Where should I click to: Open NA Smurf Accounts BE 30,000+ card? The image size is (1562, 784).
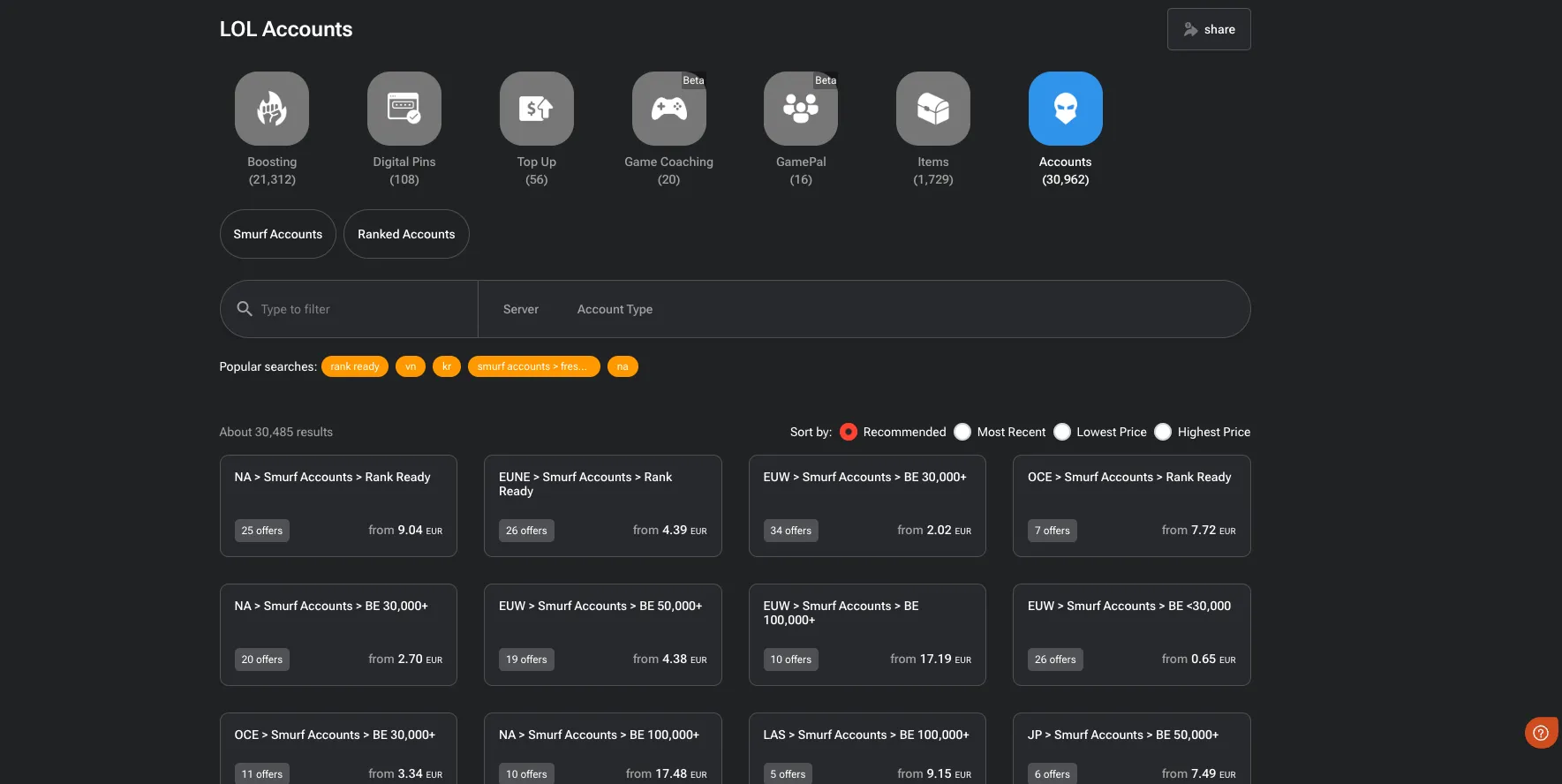tap(338, 635)
